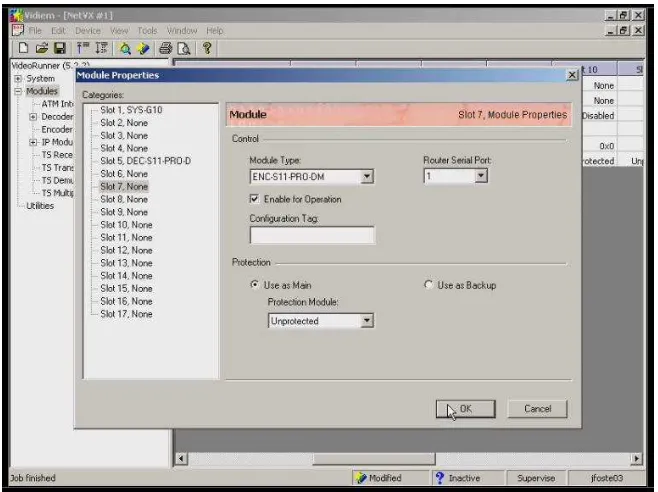The height and width of the screenshot is (492, 658).
Task: Select Slot 17, None category
Action: pos(126,314)
